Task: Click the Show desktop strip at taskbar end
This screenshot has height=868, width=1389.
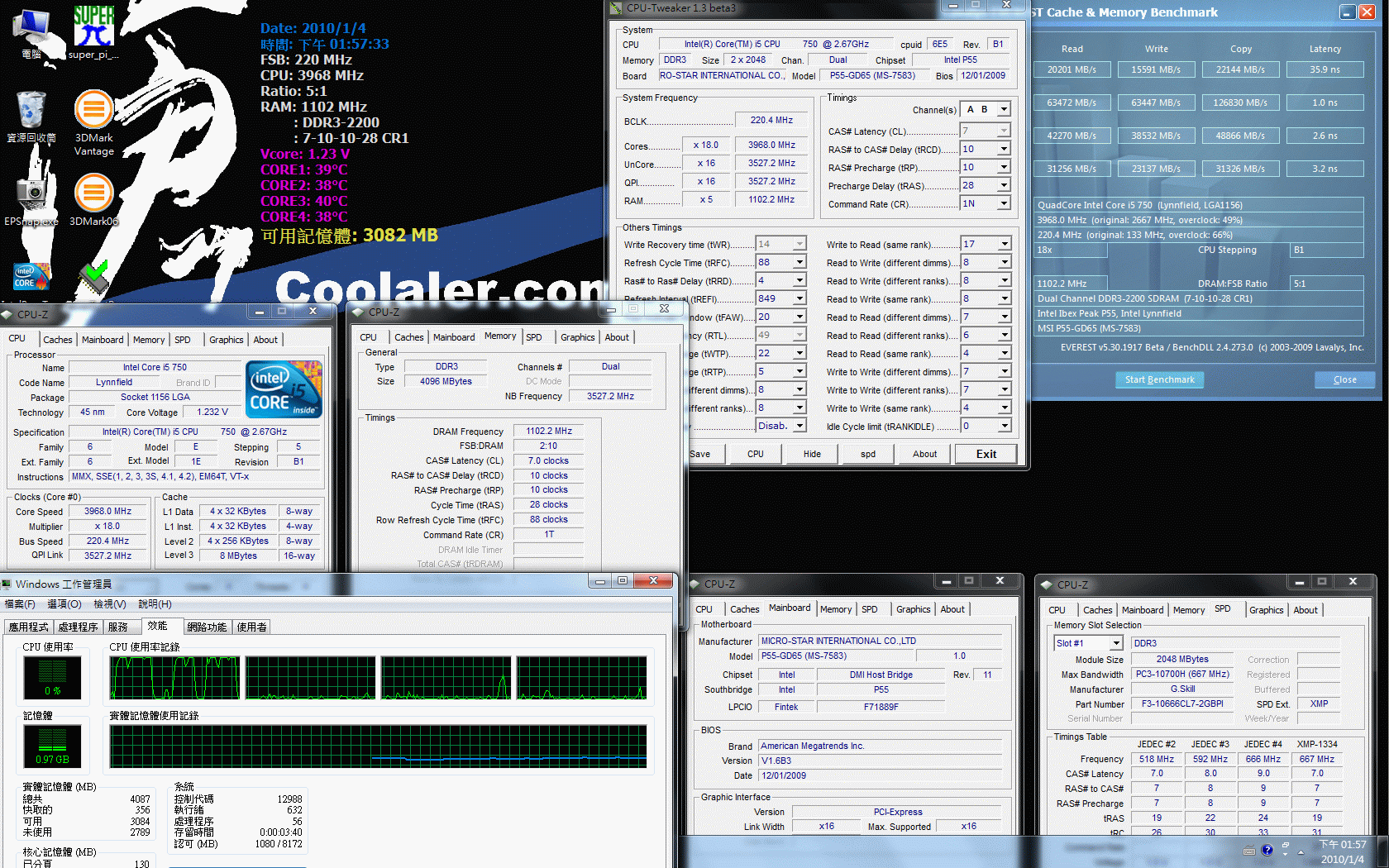Action: point(1382,851)
